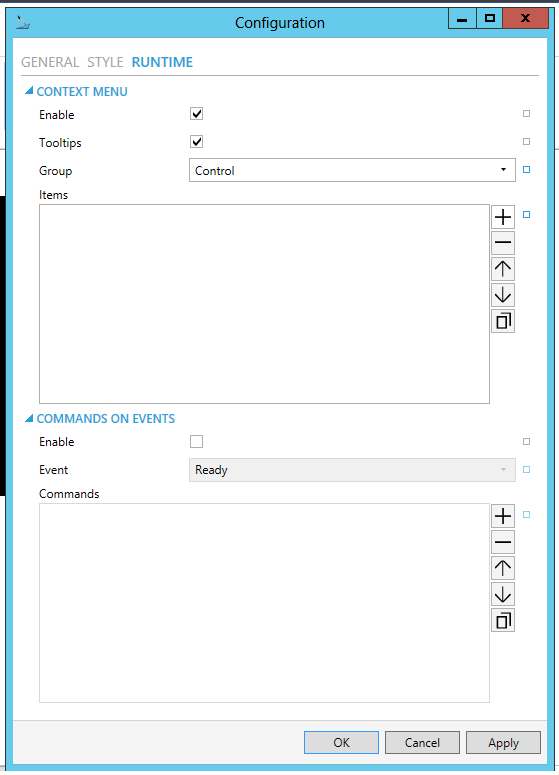Move selected command down in list
Screen dimensions: 559x775
(x=503, y=594)
